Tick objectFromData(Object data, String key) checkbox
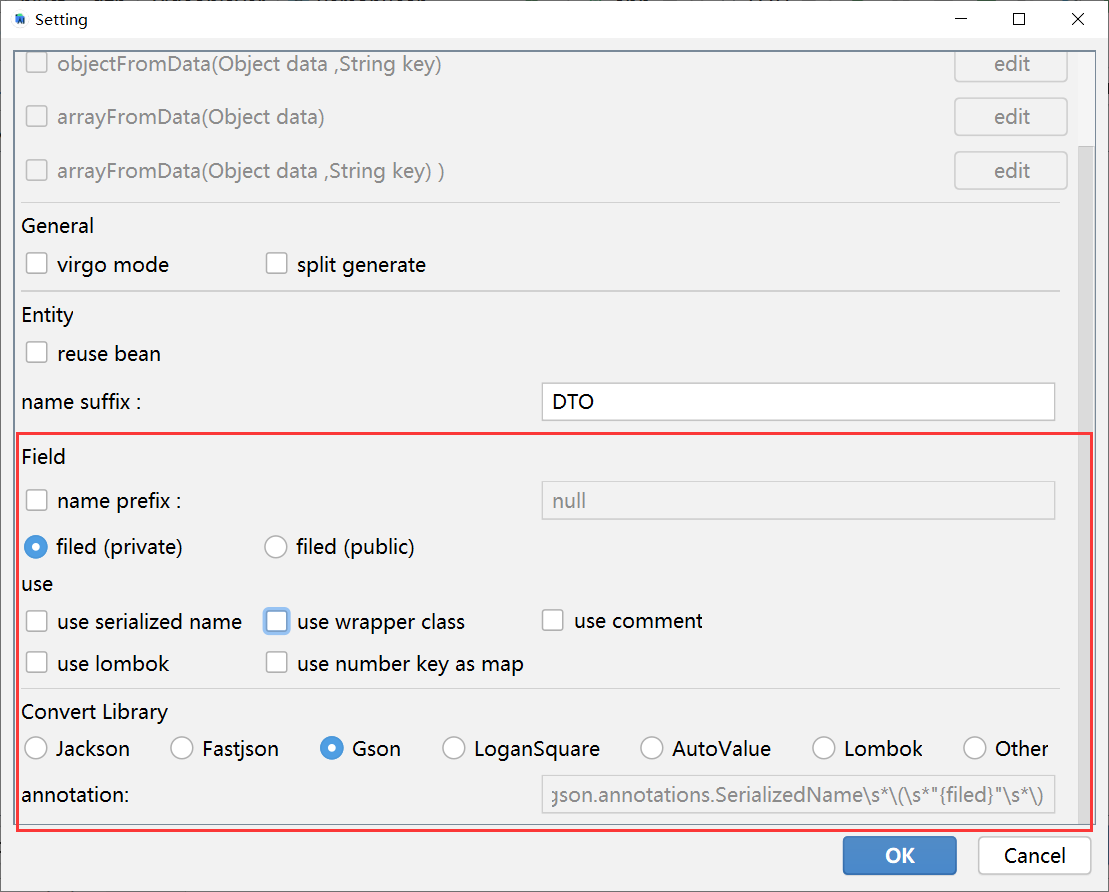 point(37,63)
